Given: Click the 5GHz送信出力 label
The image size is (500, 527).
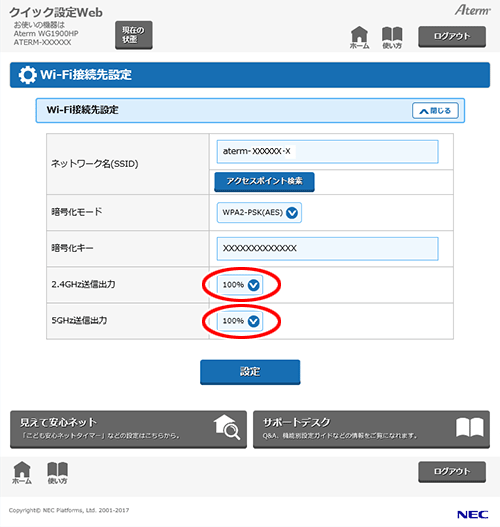Looking at the screenshot, I should pyautogui.click(x=79, y=320).
